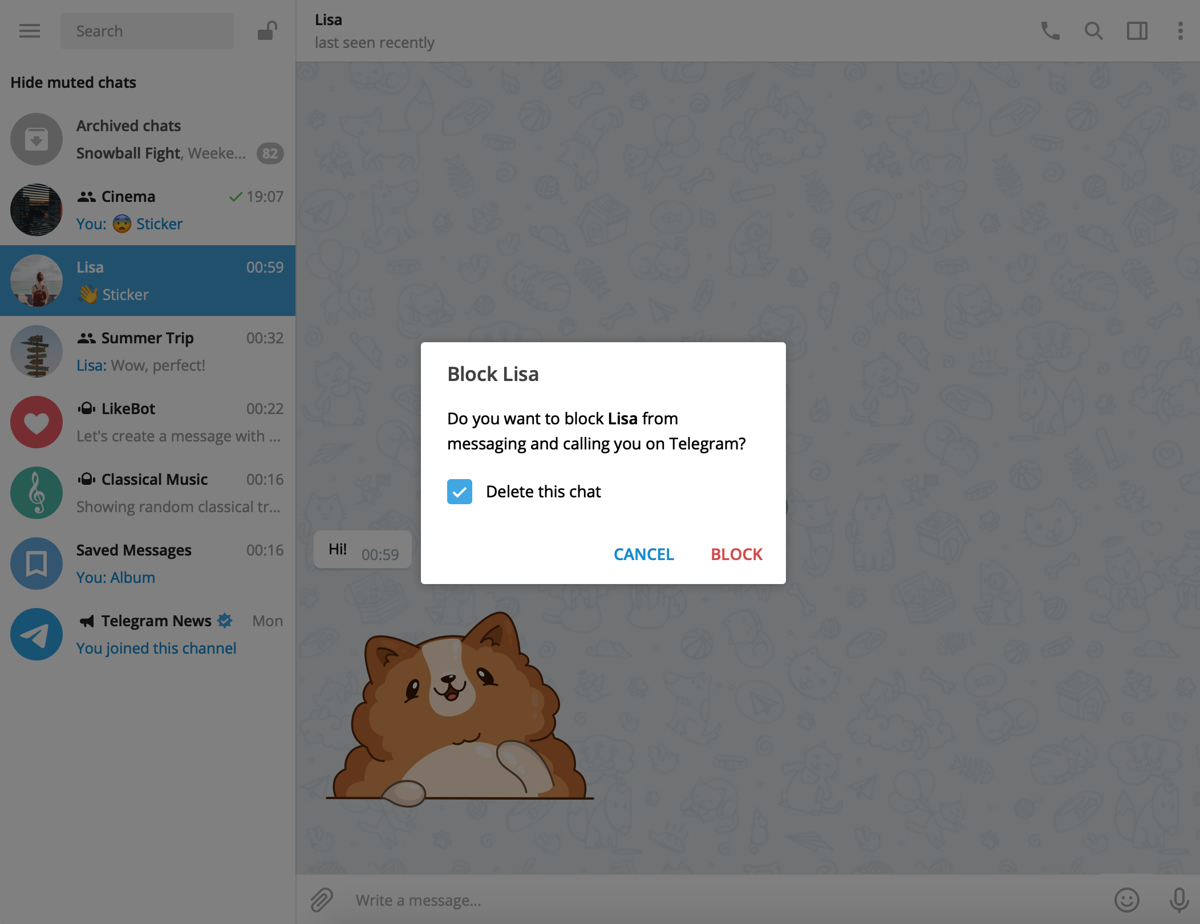This screenshot has width=1200, height=924.
Task: Click 'You joined this channel' preview text
Action: [156, 648]
